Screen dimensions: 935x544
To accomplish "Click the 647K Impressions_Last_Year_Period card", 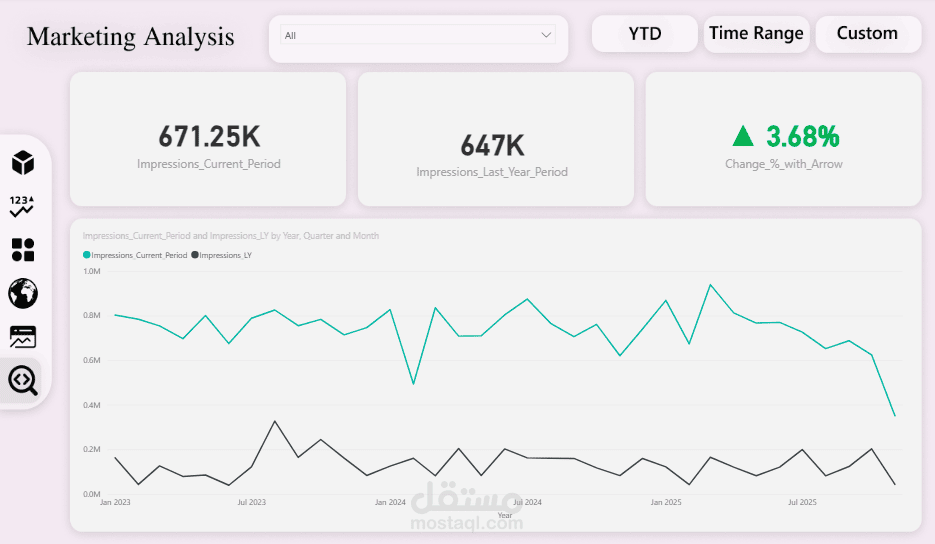I will click(x=496, y=139).
